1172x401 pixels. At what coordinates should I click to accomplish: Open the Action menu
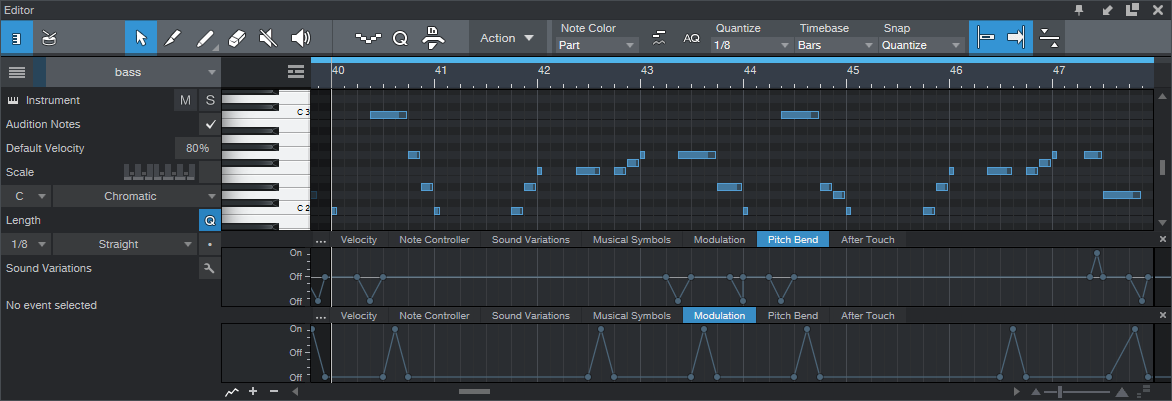(507, 38)
